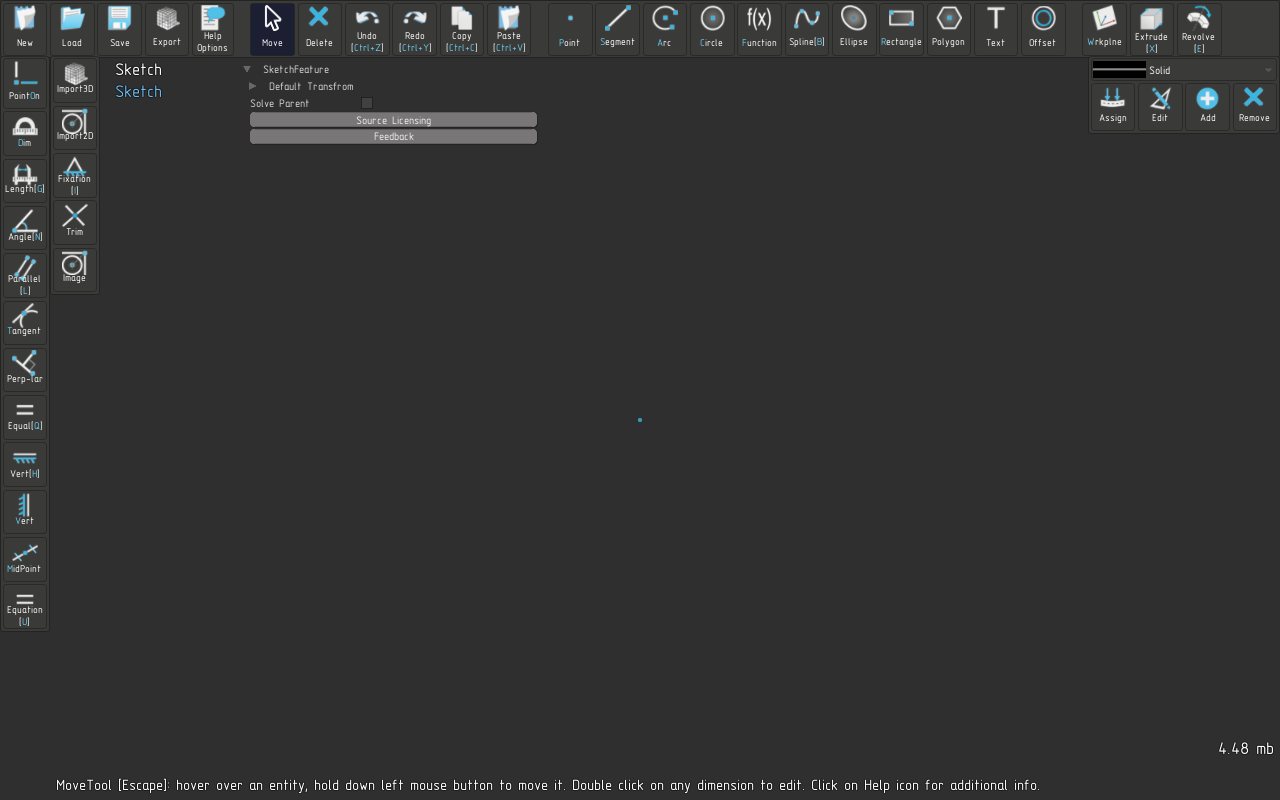Image resolution: width=1280 pixels, height=800 pixels.
Task: Choose the Spline tool
Action: 806,28
